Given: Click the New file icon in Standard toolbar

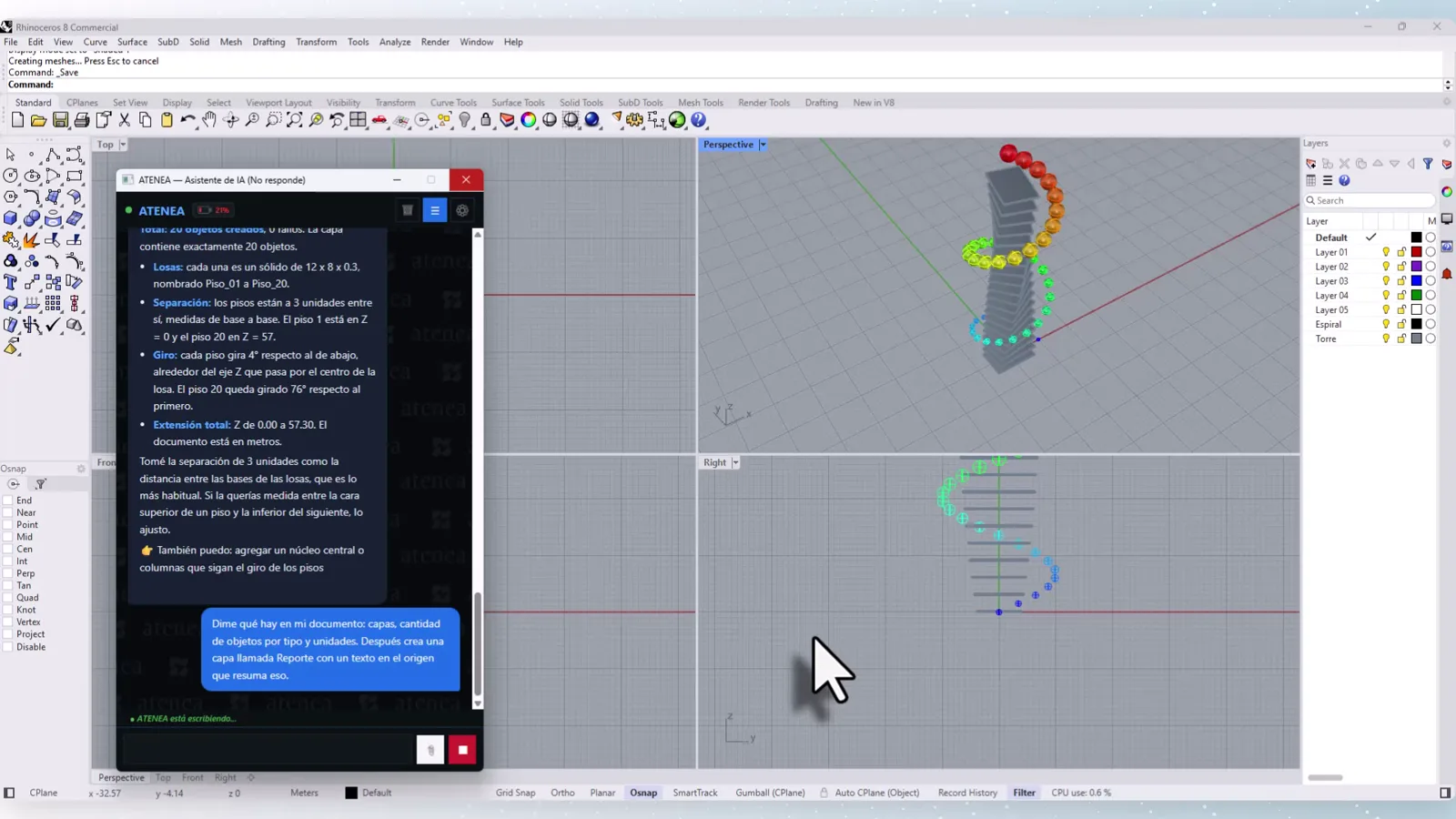Looking at the screenshot, I should [17, 120].
